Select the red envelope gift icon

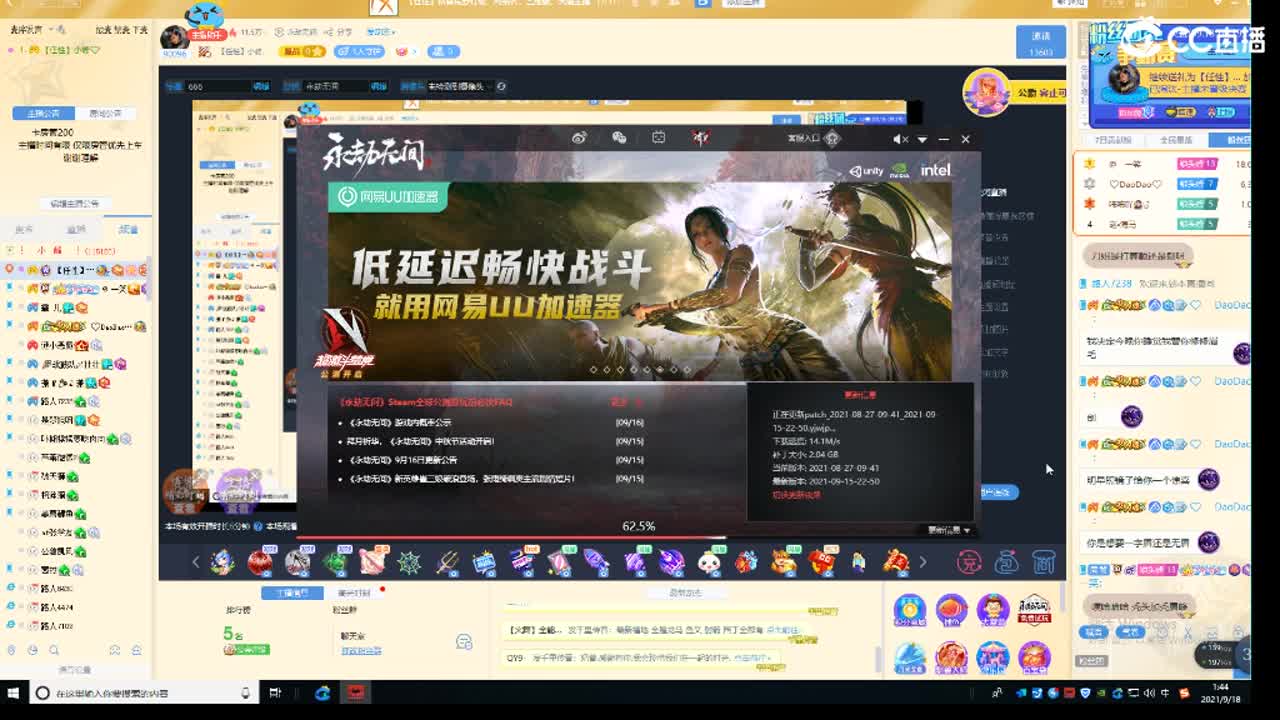[x=822, y=563]
